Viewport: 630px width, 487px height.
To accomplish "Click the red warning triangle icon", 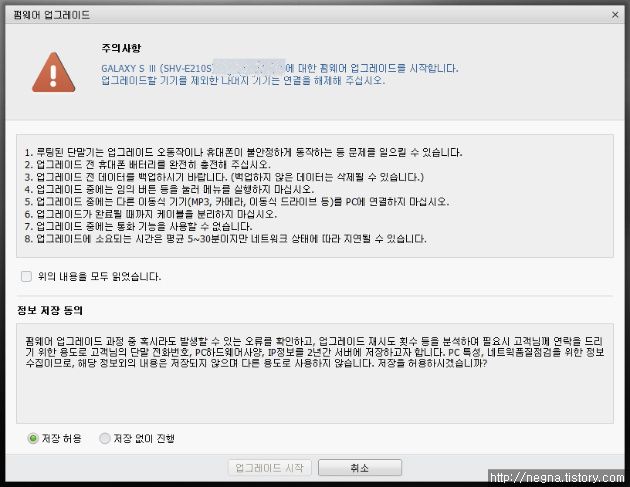I will coord(53,72).
